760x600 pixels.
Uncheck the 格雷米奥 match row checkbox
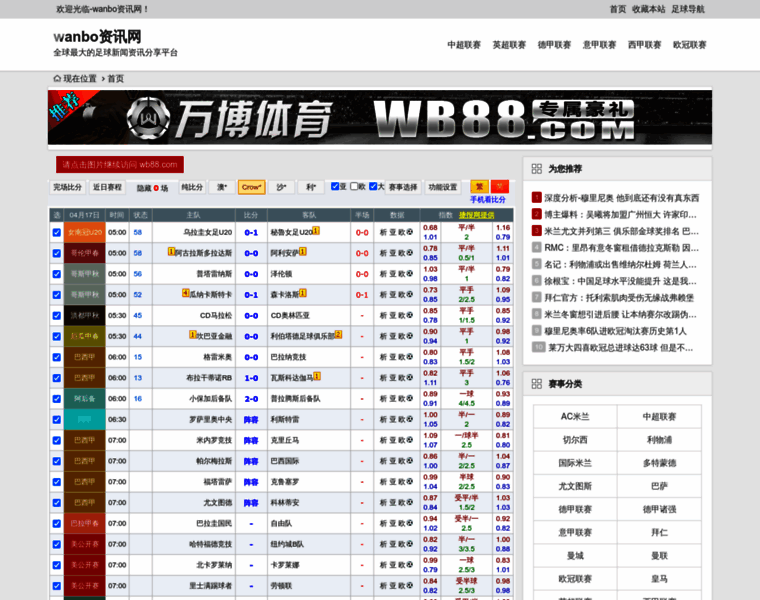pos(57,357)
